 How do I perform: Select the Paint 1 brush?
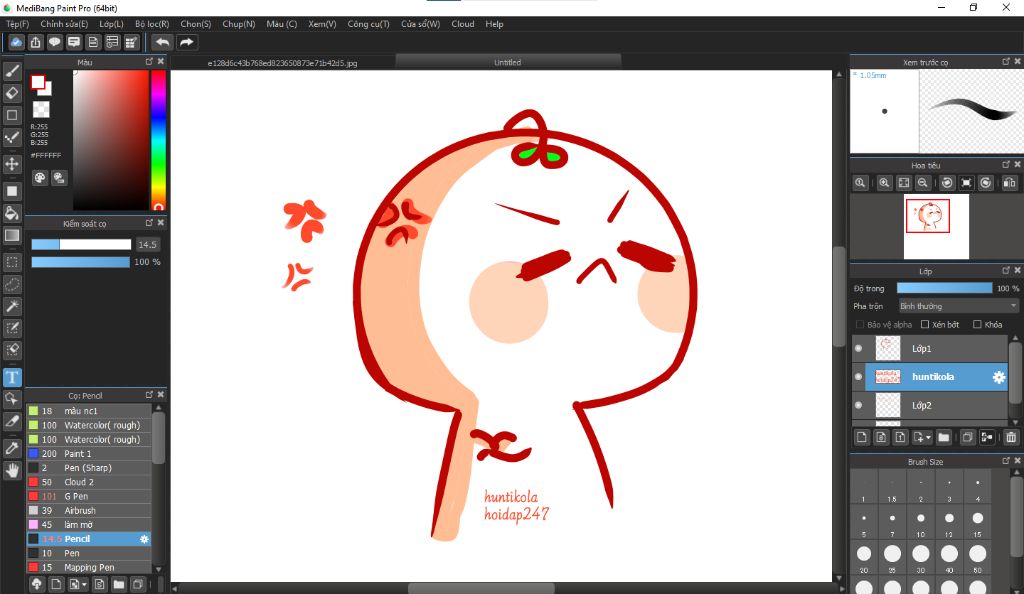(x=89, y=454)
